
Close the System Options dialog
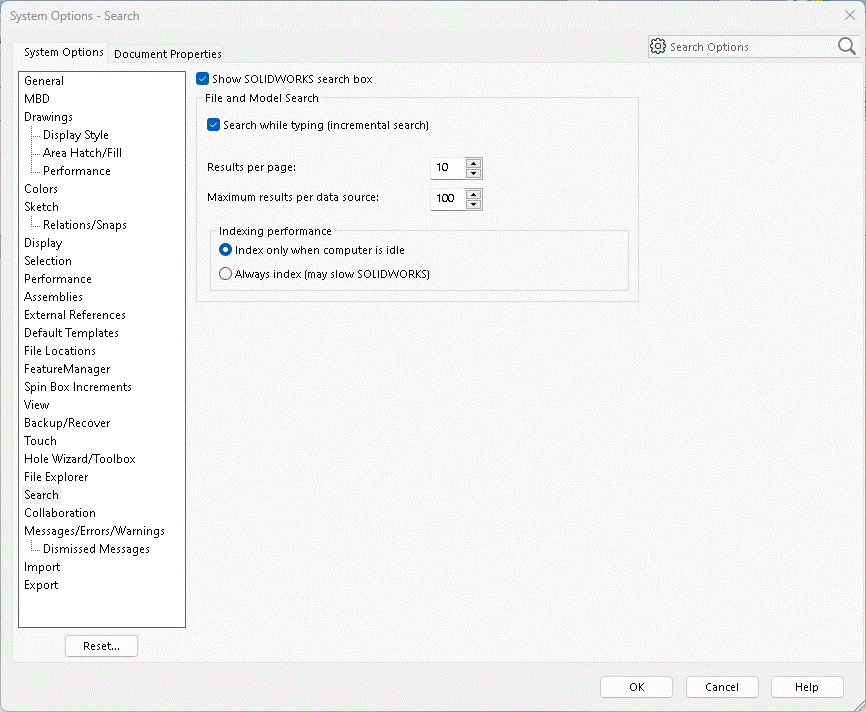[849, 15]
